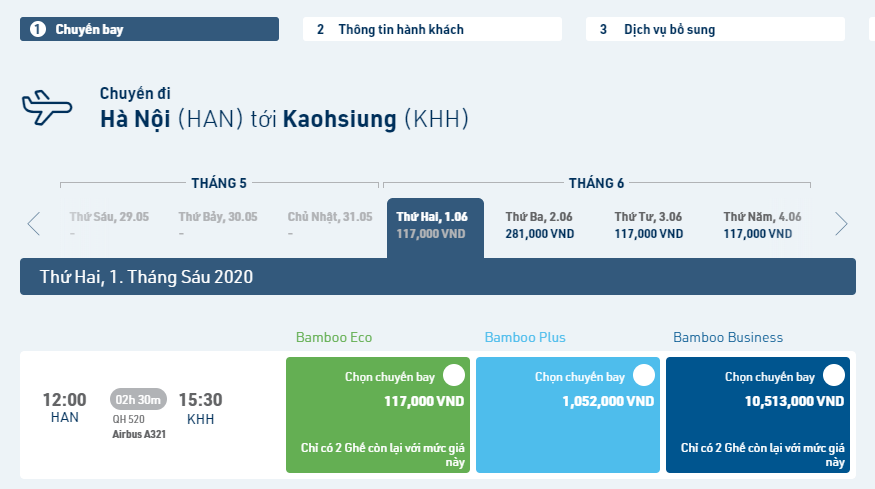Click the 02h 30m duration badge
The image size is (875, 489).
(x=139, y=400)
